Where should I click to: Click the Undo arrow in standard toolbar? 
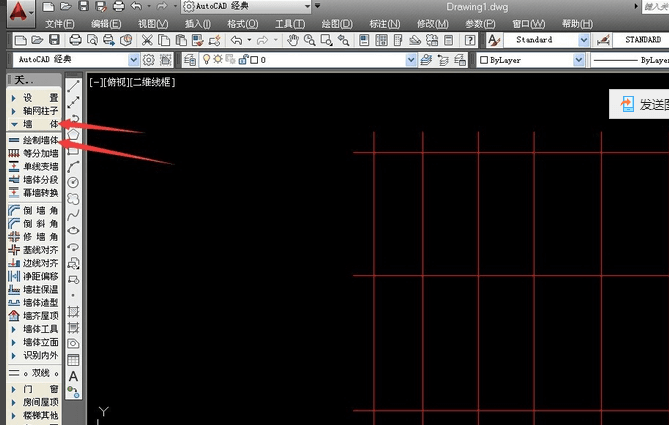pos(236,41)
